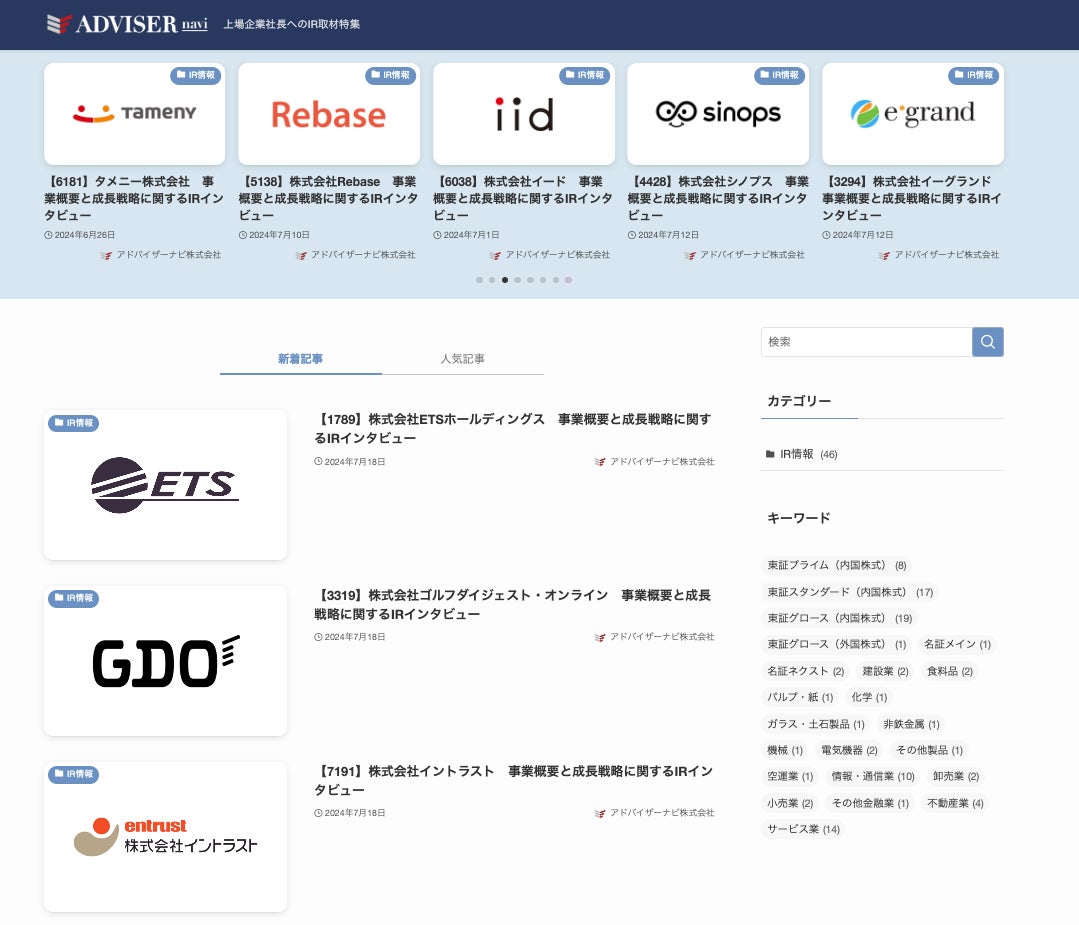1079x925 pixels.
Task: Filter by 東証スタンダード（内国株式） keyword
Action: click(x=850, y=593)
